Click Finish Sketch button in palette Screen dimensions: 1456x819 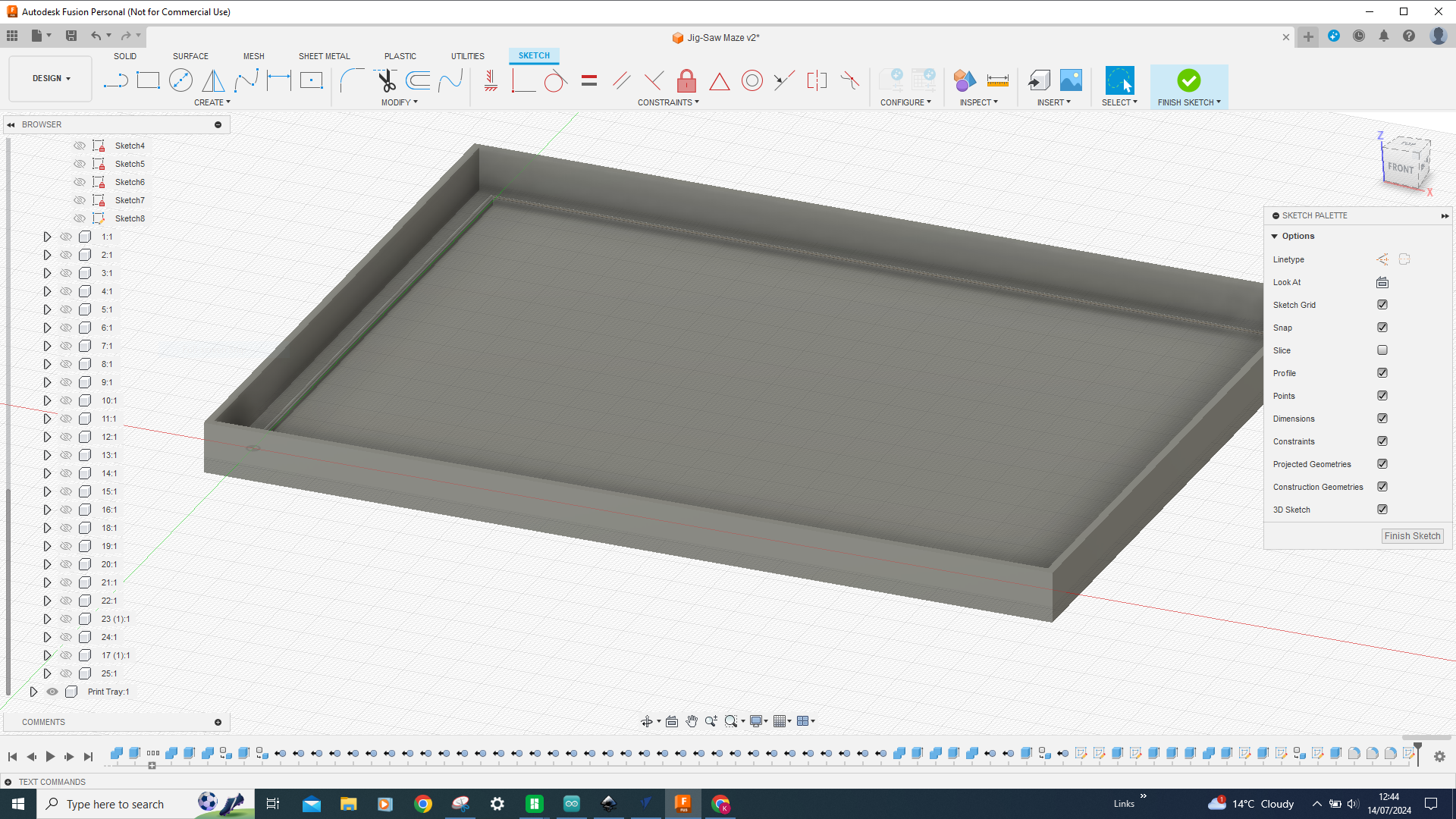click(1412, 536)
